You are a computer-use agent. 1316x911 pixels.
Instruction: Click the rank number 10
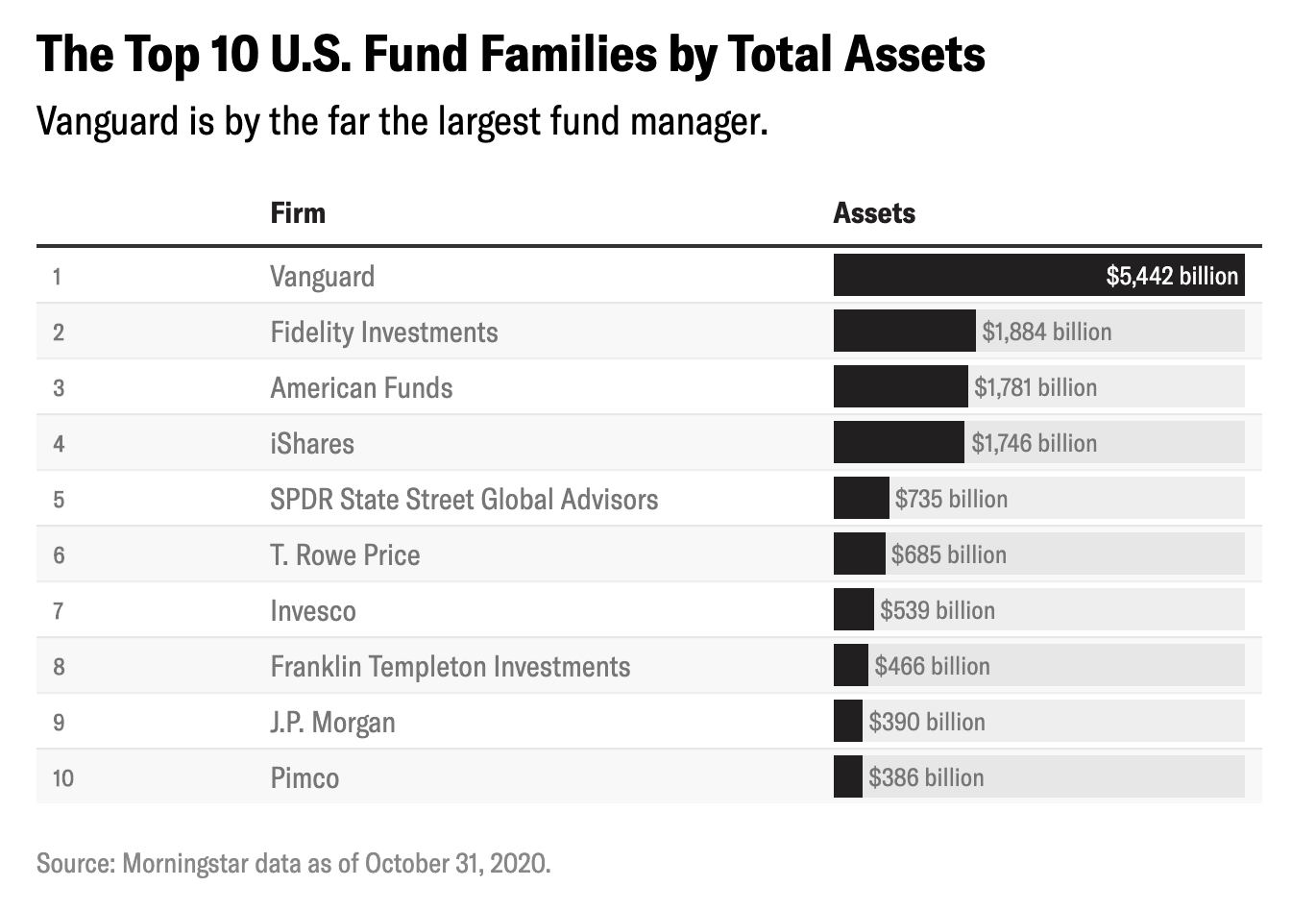click(62, 778)
